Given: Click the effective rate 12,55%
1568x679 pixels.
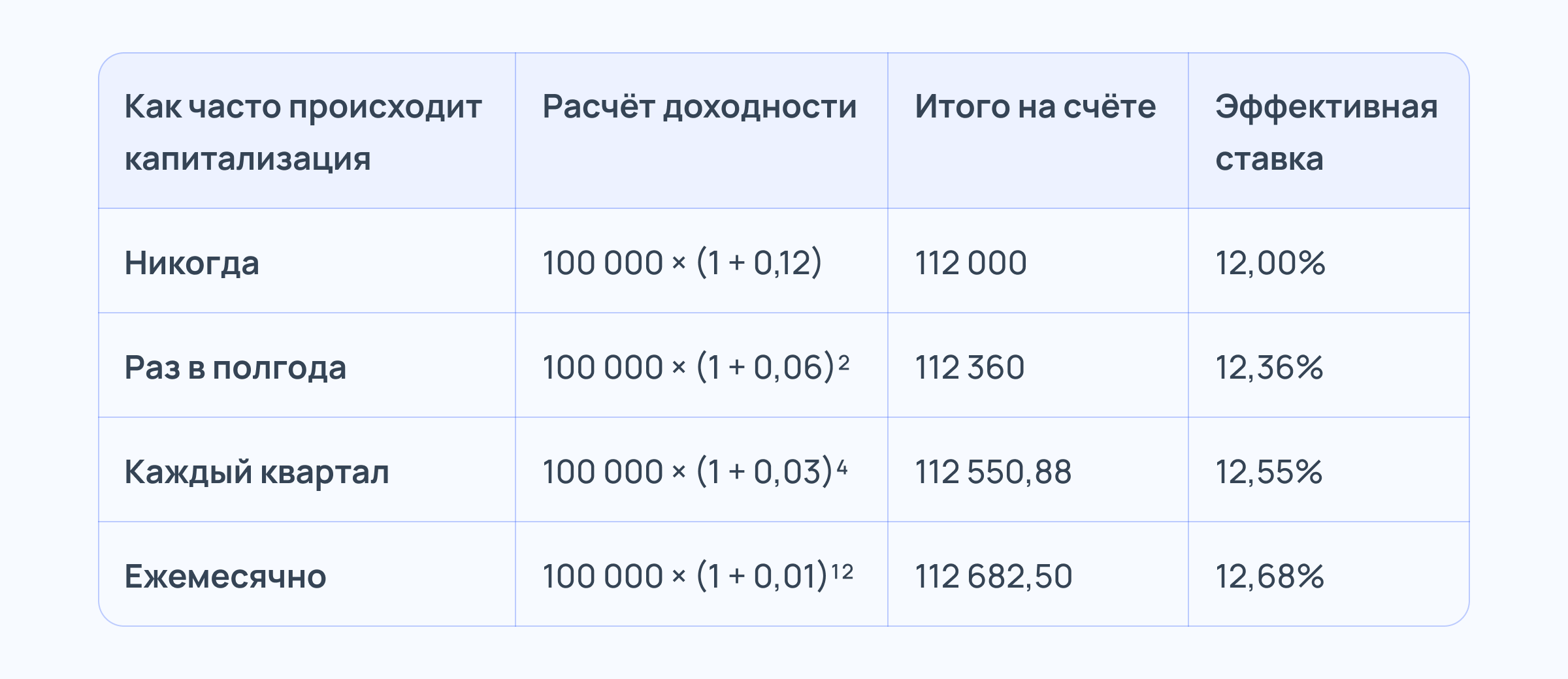Looking at the screenshot, I should click(1269, 472).
